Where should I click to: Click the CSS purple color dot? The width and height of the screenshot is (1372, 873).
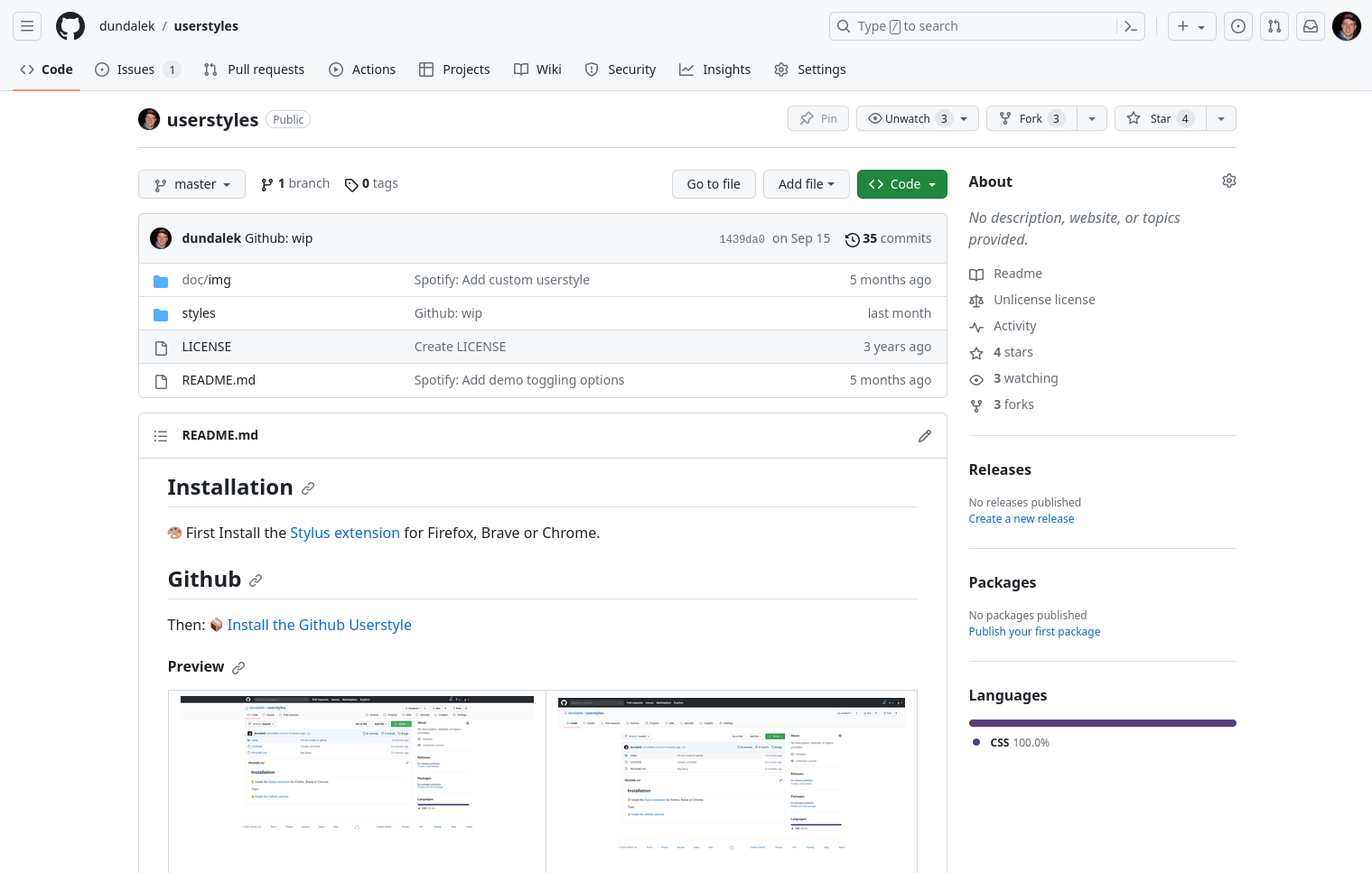tap(976, 742)
